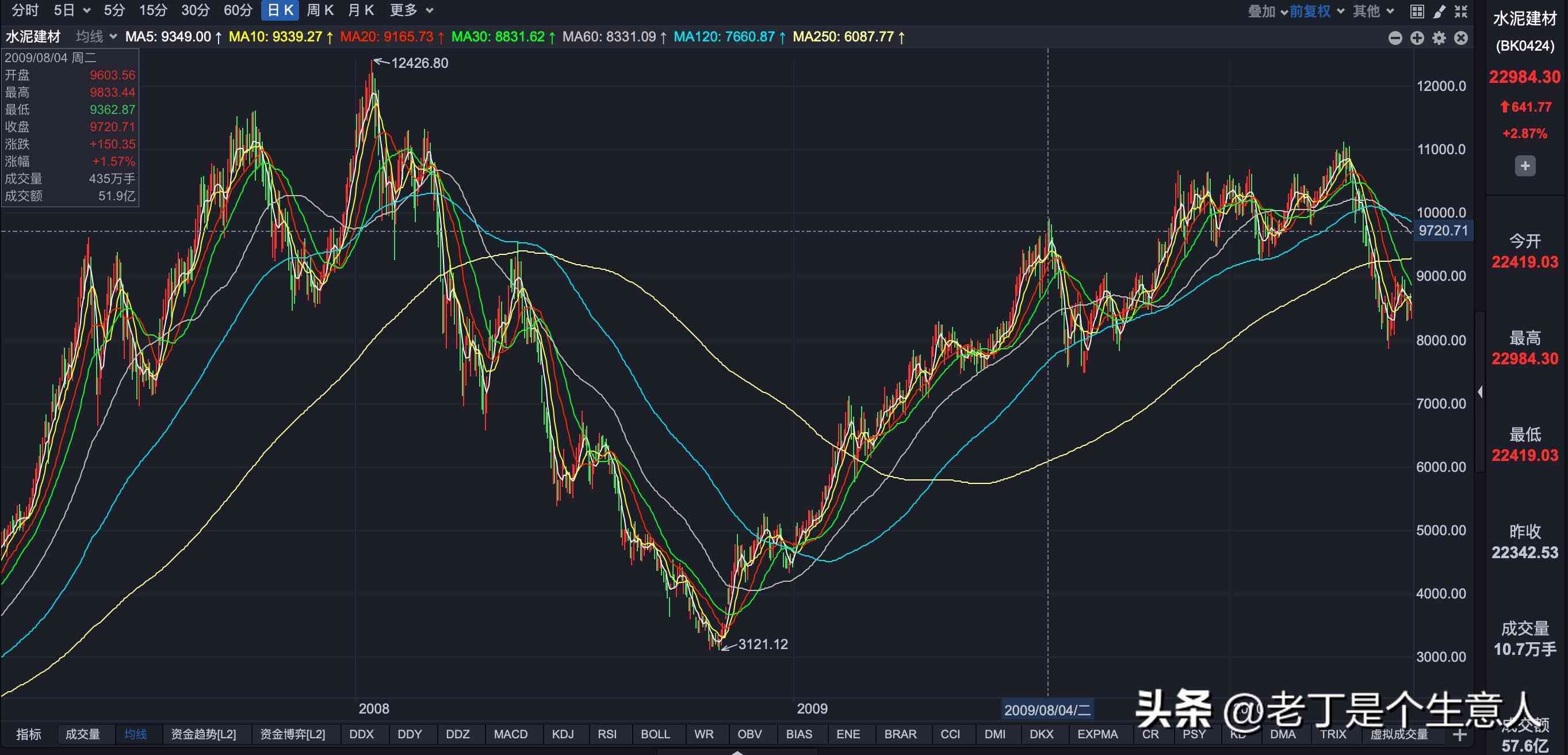The width and height of the screenshot is (1568, 755).
Task: Collapse right sidebar with arrow handle
Action: (1481, 391)
